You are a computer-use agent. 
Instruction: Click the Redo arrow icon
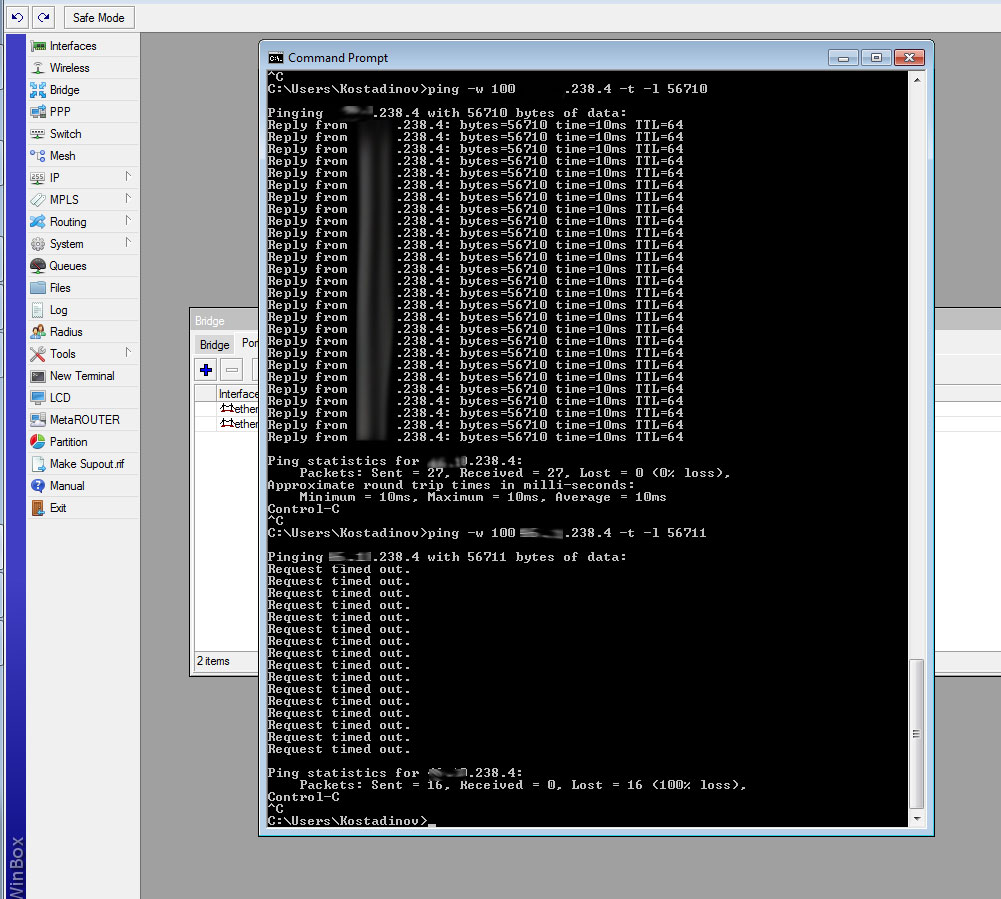pos(43,18)
